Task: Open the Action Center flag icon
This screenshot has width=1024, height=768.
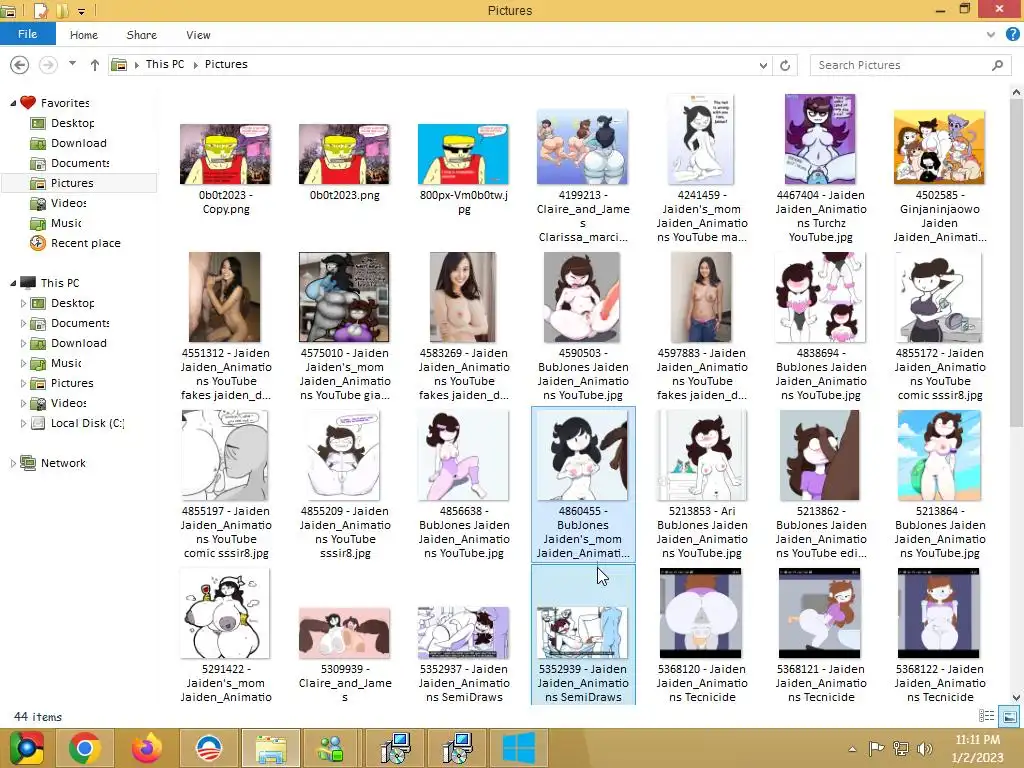Action: point(876,748)
